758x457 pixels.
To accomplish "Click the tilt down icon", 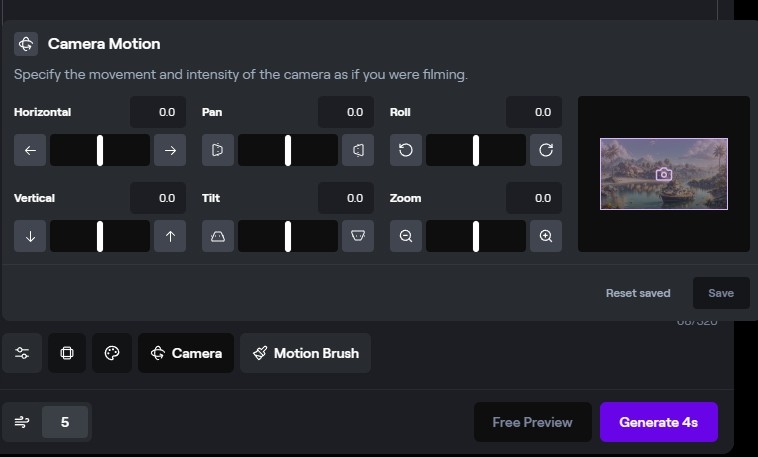I will 358,236.
